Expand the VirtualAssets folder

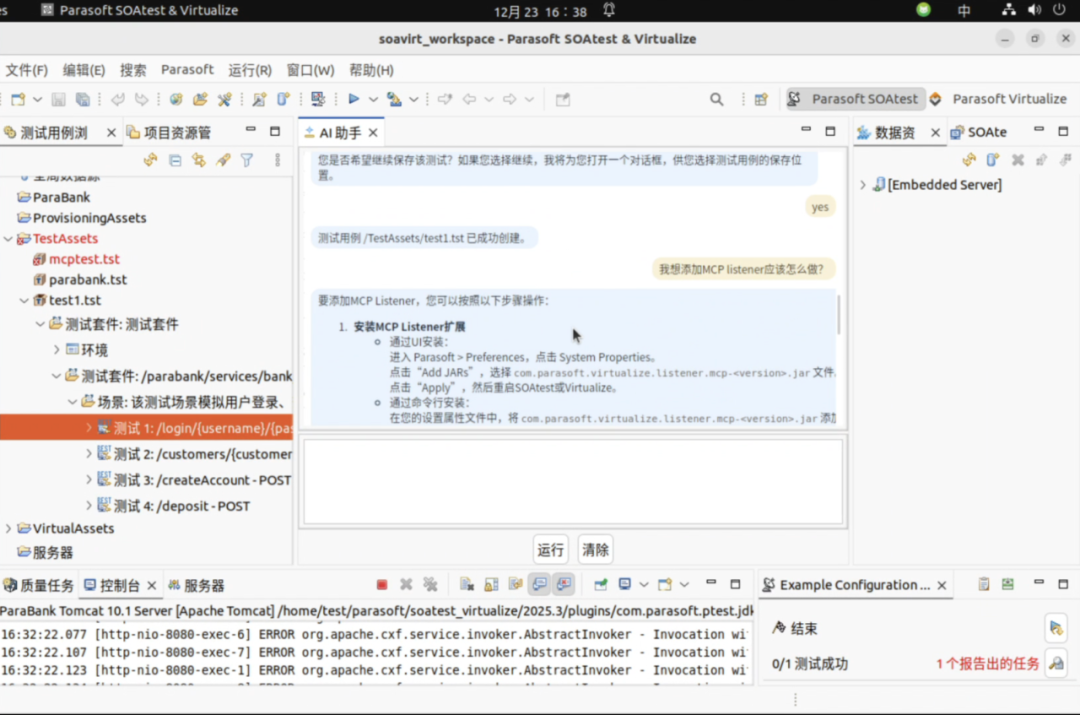(8, 529)
